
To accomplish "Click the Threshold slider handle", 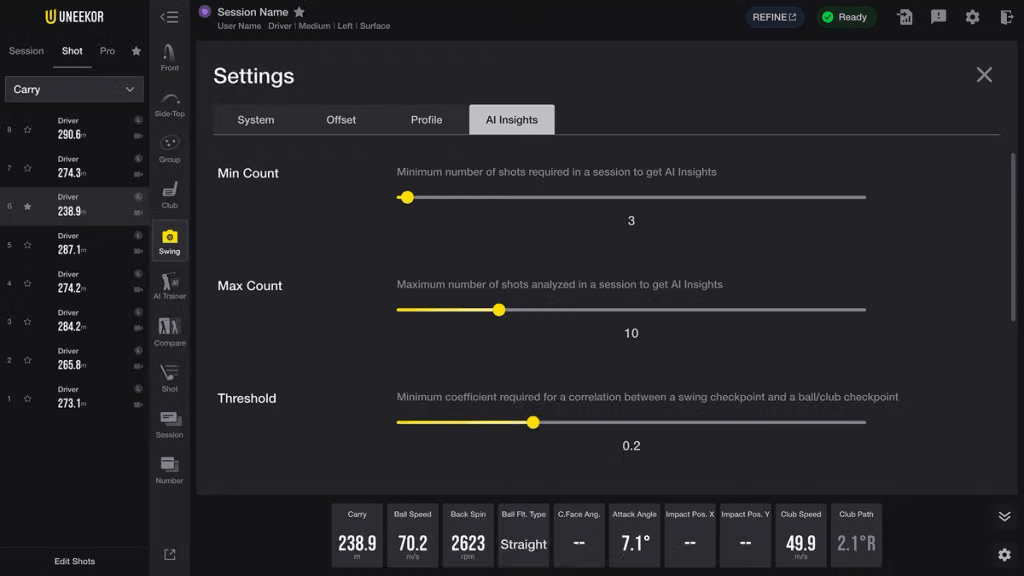I will 533,423.
